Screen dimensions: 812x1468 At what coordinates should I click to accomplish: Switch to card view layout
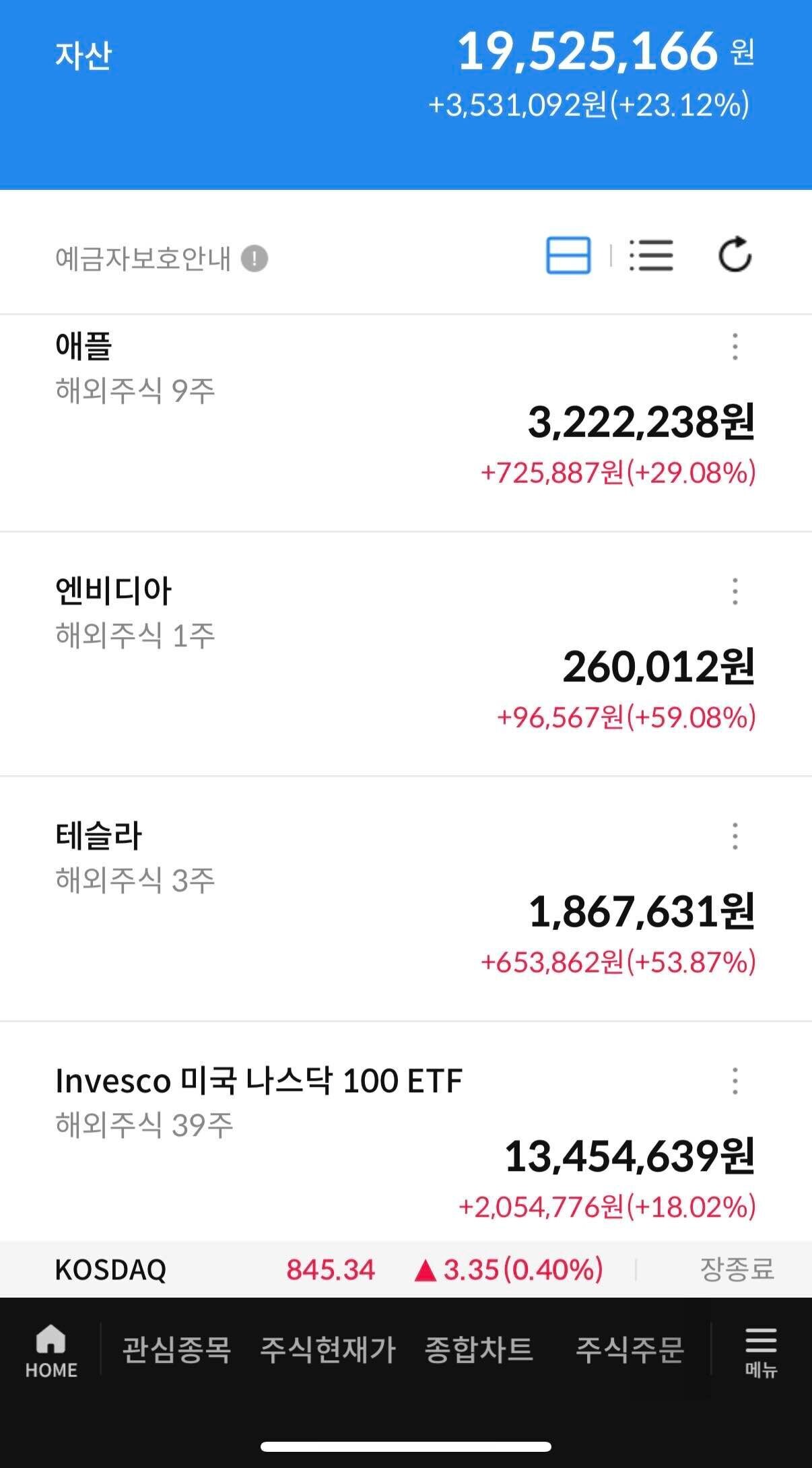(568, 256)
